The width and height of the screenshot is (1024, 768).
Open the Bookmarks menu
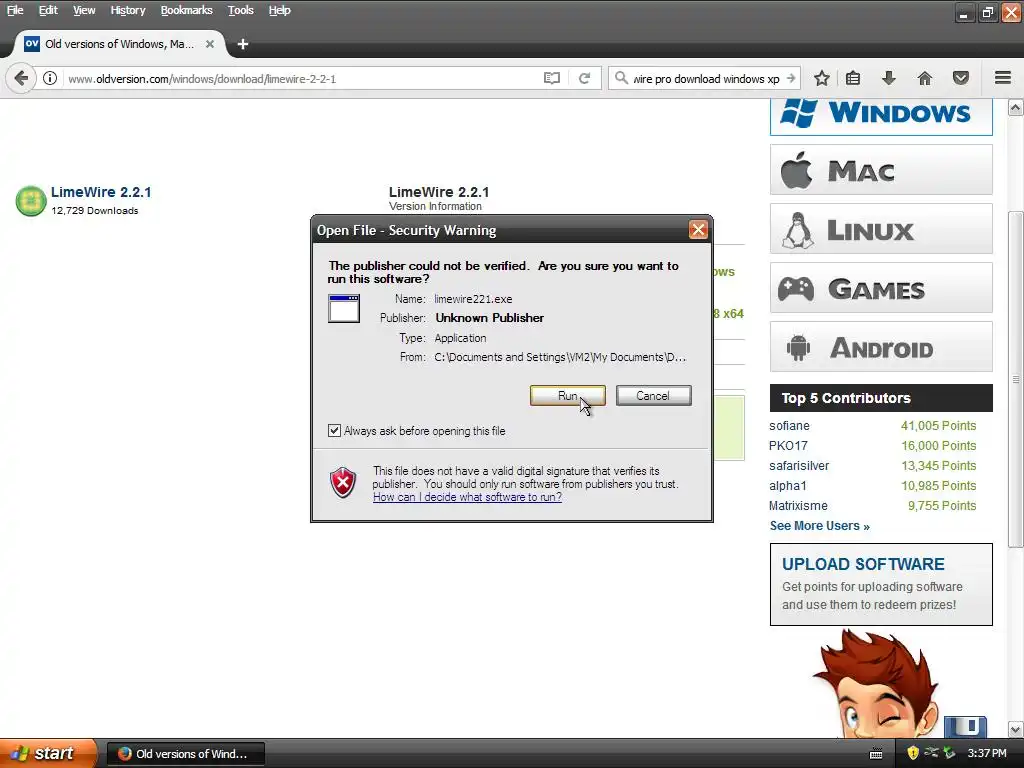click(x=186, y=10)
